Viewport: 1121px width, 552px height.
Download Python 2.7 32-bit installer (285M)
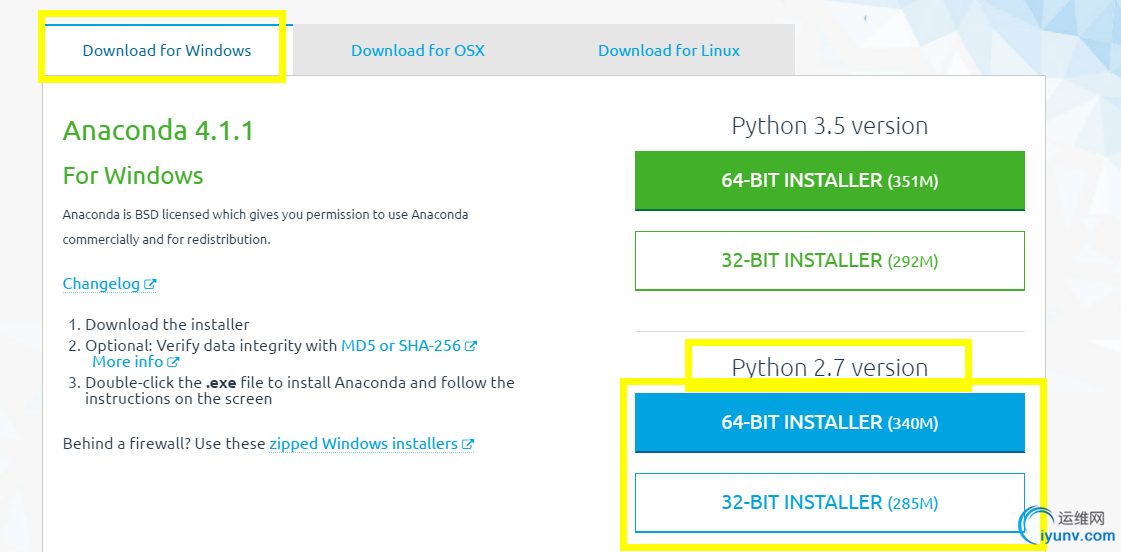[x=829, y=503]
